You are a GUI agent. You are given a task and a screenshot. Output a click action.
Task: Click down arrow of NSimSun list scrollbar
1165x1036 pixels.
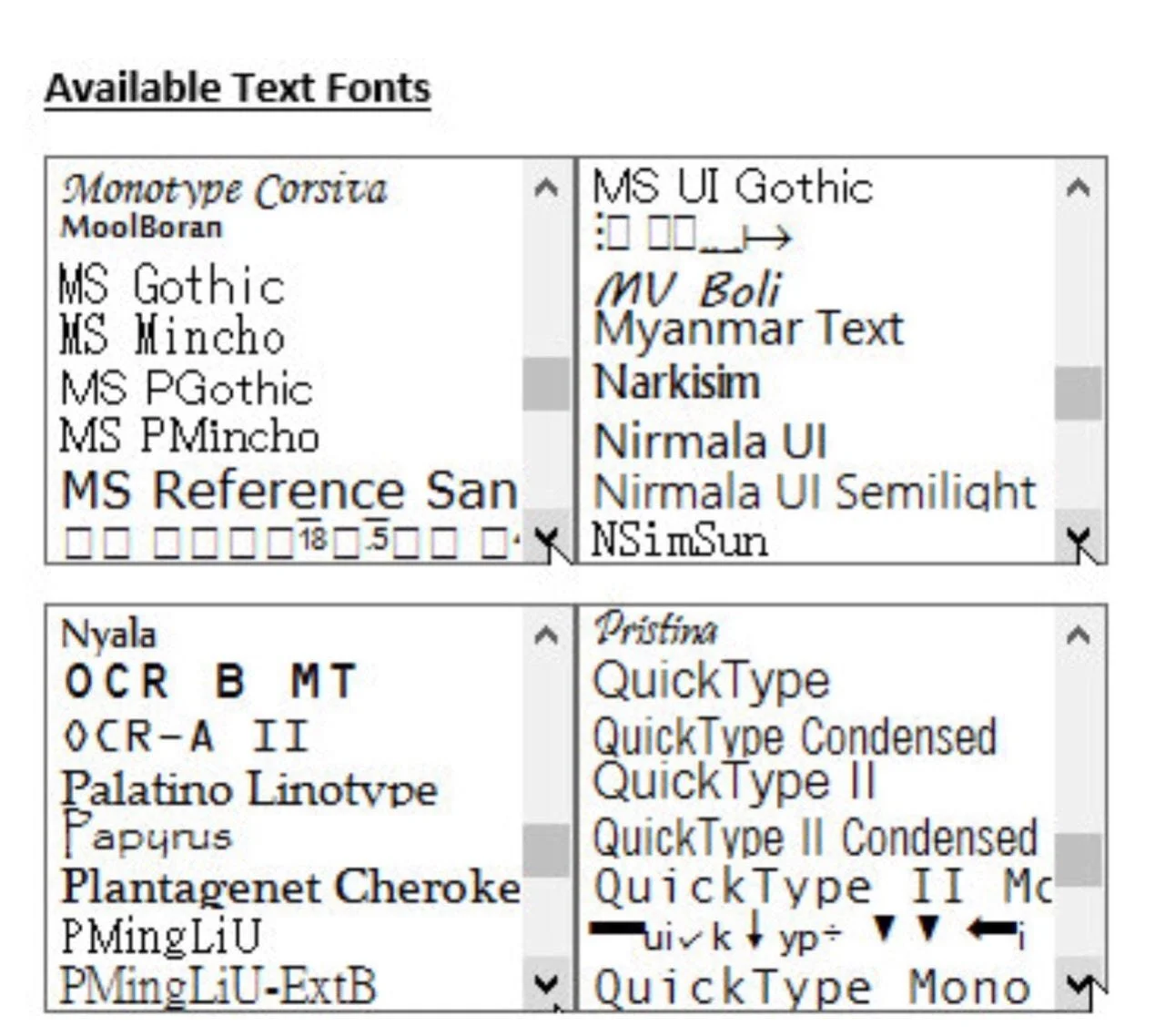1079,538
